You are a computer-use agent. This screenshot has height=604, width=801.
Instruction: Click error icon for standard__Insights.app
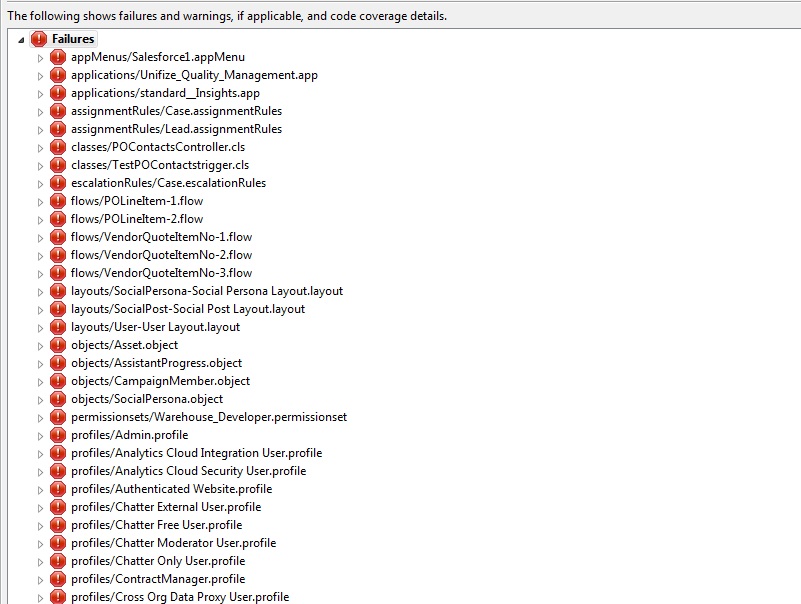point(58,93)
